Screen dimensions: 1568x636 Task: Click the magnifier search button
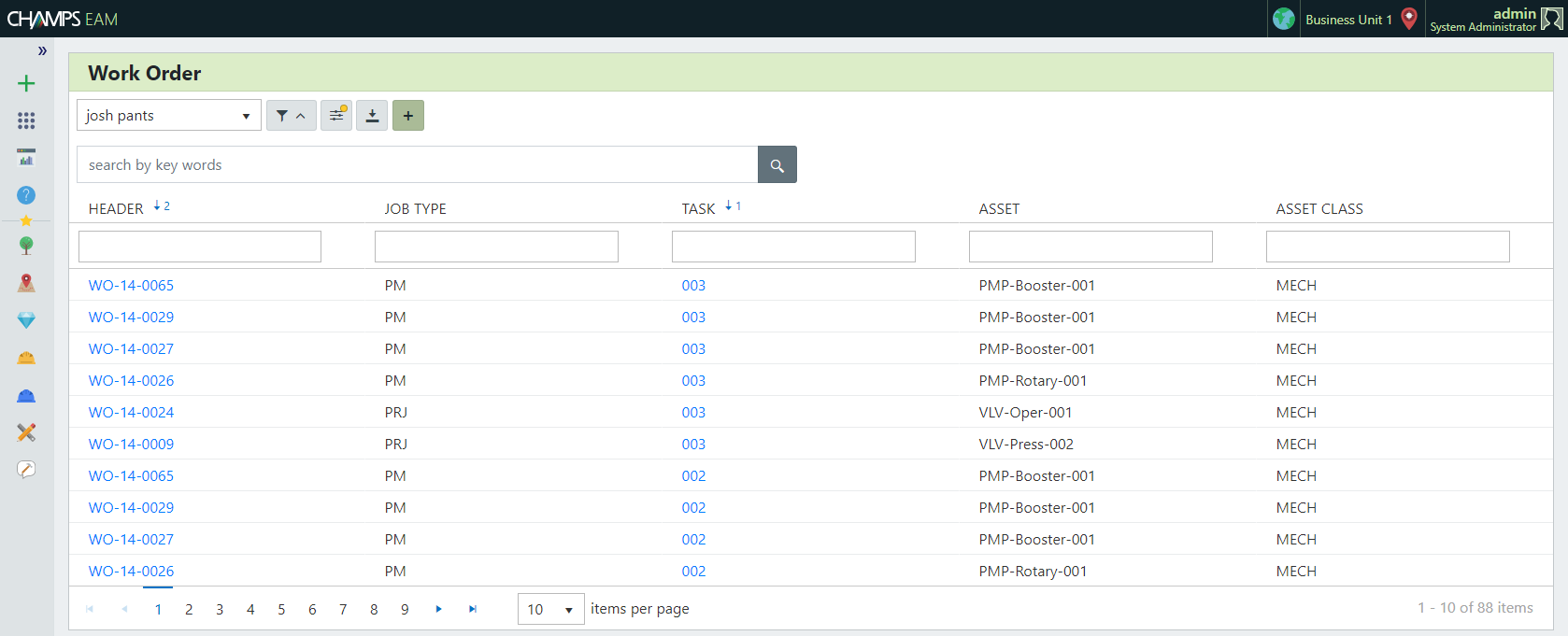[x=777, y=165]
